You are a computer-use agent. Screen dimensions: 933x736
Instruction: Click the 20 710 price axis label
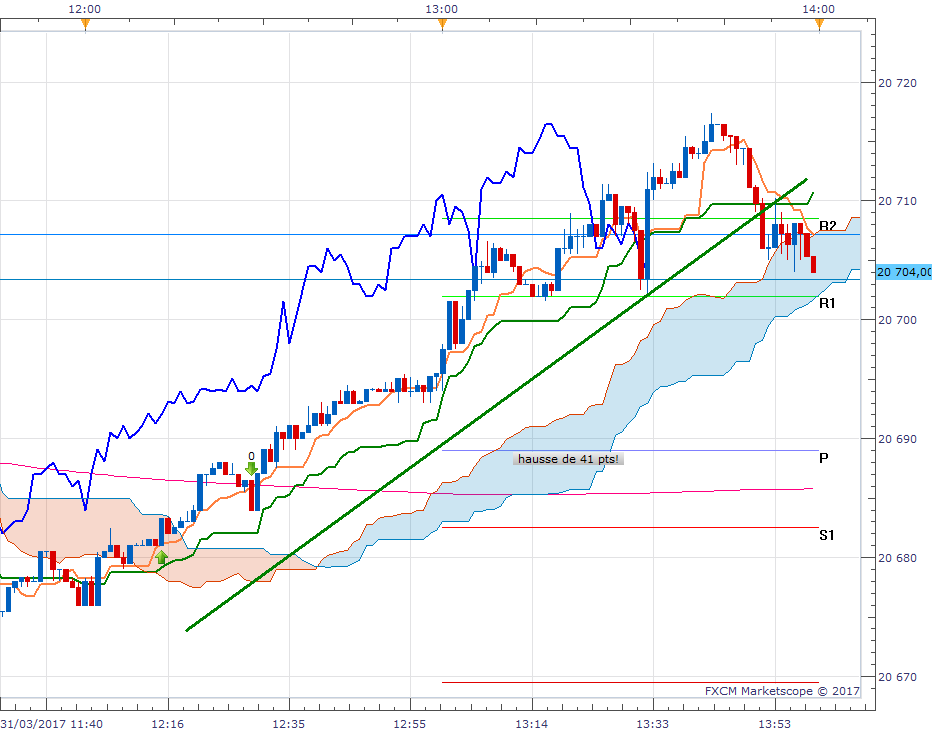(x=897, y=201)
